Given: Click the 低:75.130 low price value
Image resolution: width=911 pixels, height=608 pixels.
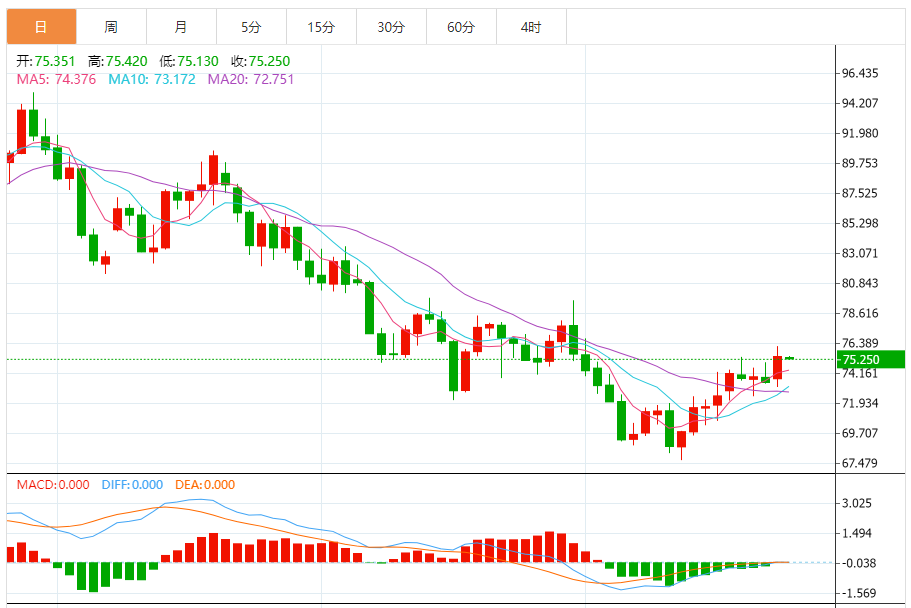Looking at the screenshot, I should 189,61.
